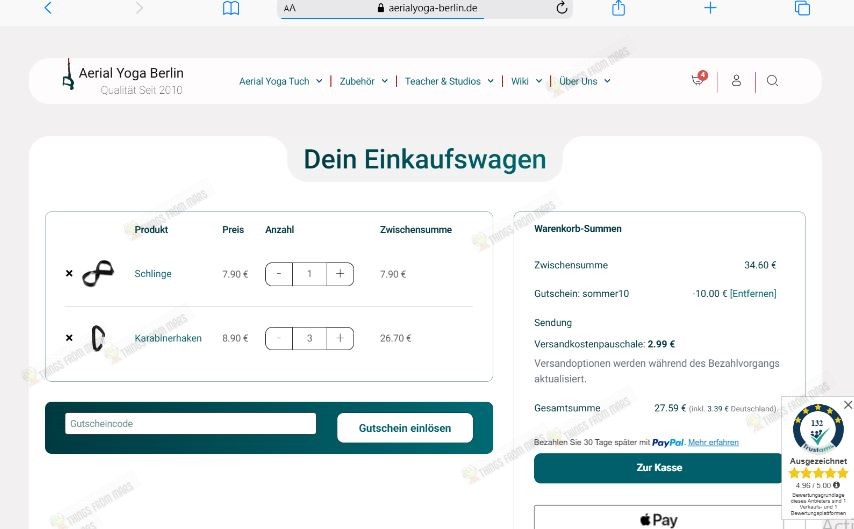Expand the Teacher & Studios menu
The image size is (854, 529).
[449, 81]
